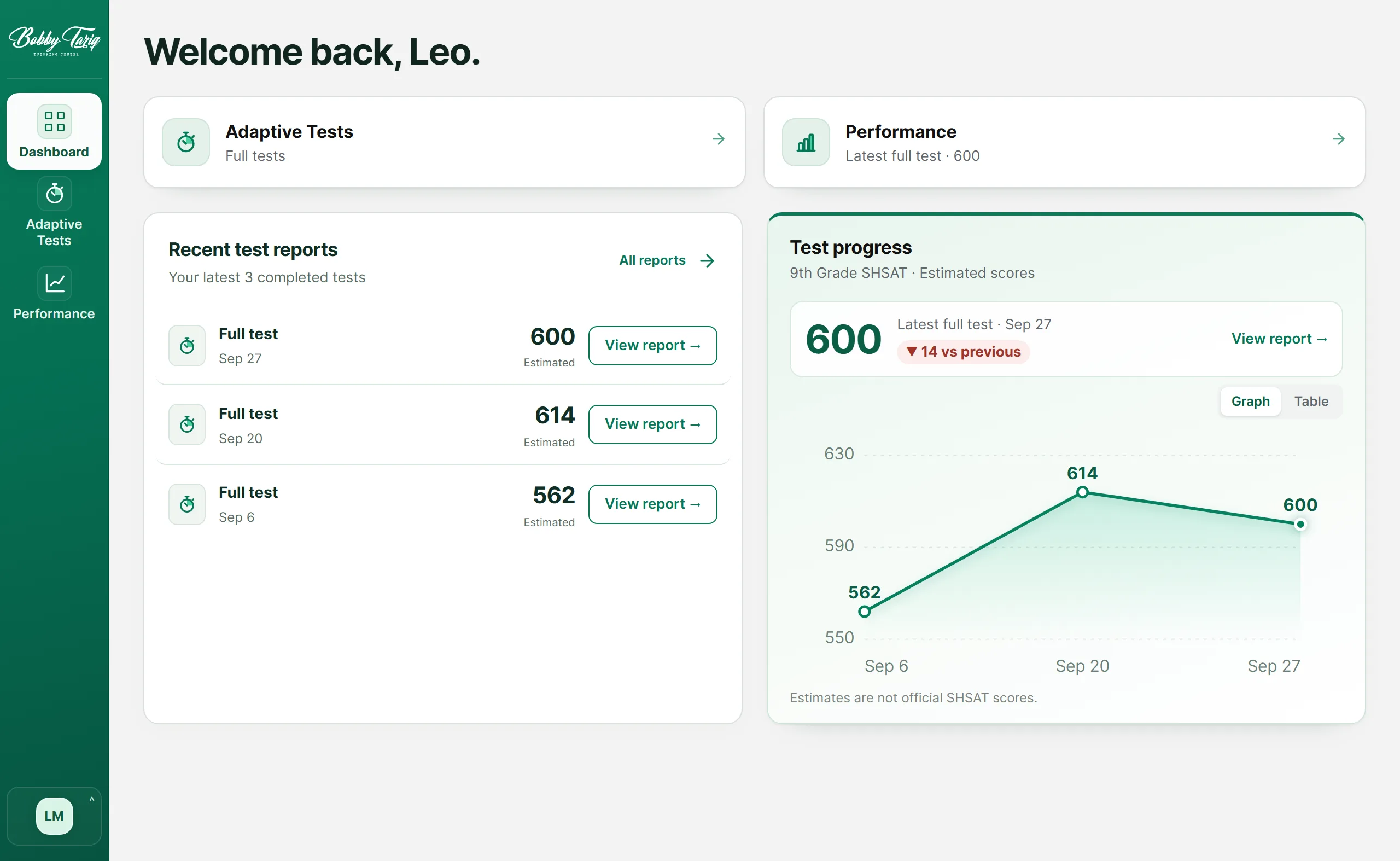Image resolution: width=1400 pixels, height=861 pixels.
Task: Click the 550 y-axis label
Action: coord(839,637)
